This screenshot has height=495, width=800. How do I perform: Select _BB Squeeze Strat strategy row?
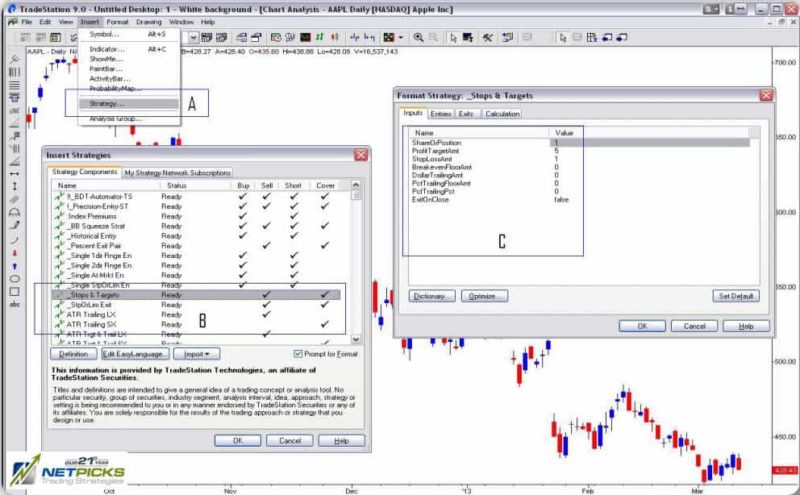(x=196, y=226)
